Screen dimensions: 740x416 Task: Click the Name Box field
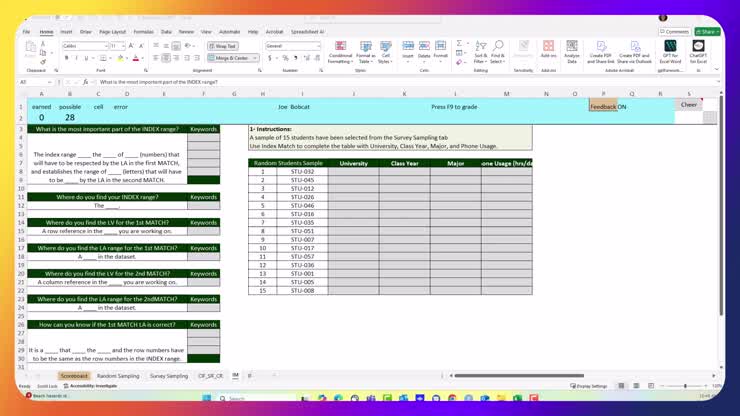point(35,82)
